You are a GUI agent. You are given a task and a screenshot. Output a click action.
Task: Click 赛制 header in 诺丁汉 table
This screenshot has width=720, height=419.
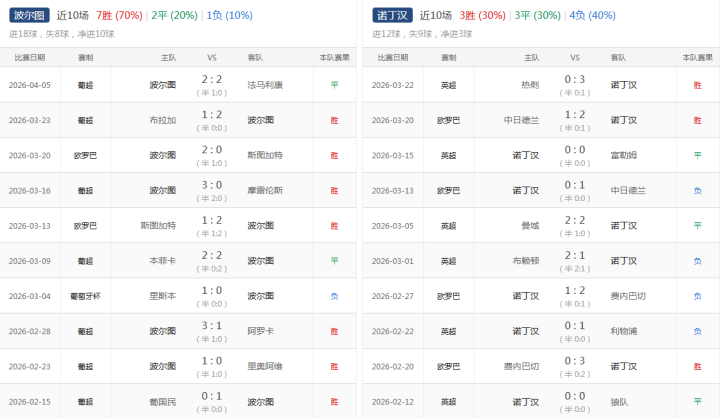pyautogui.click(x=449, y=57)
